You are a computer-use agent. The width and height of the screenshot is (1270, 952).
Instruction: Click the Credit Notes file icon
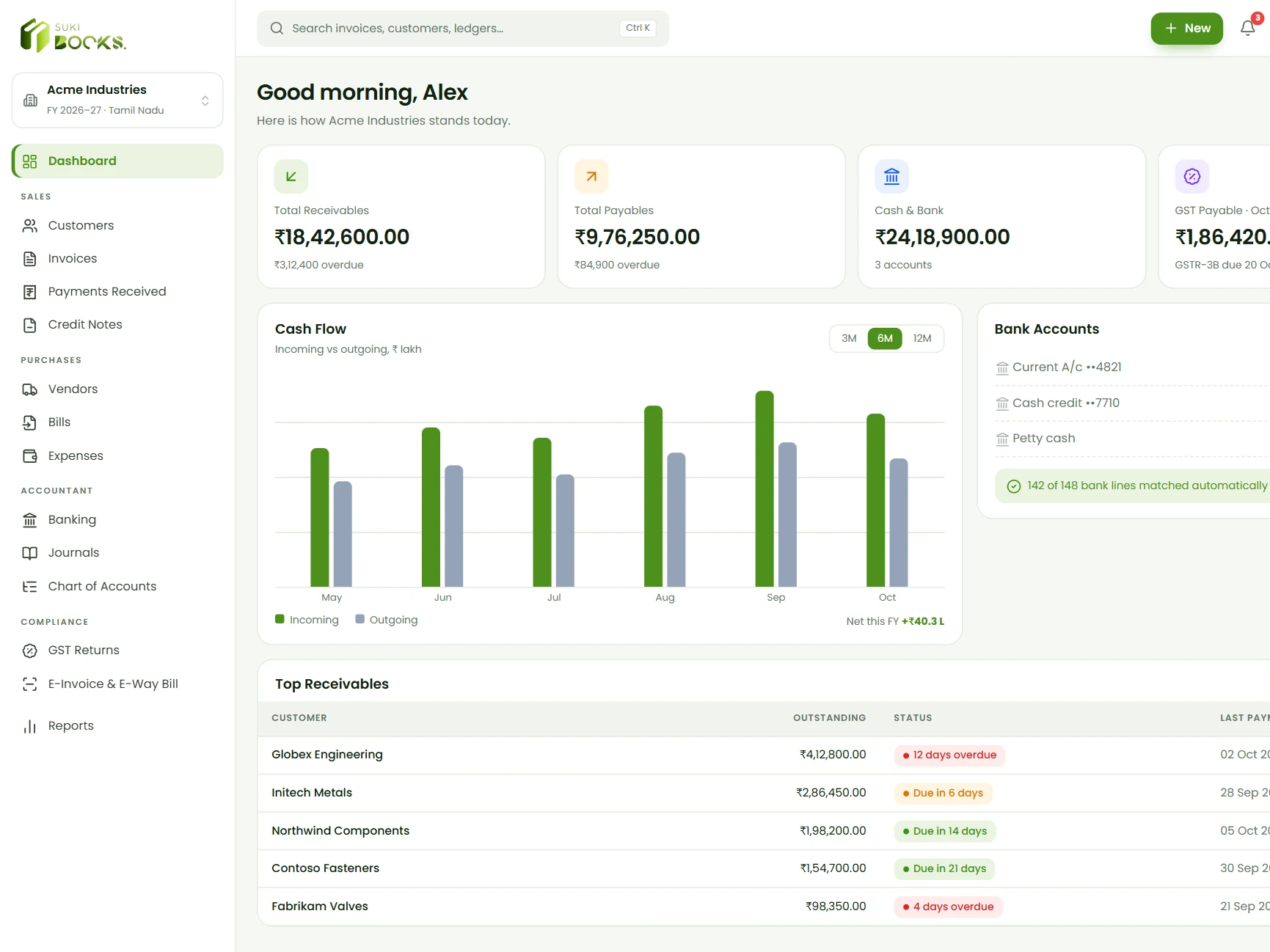[29, 325]
